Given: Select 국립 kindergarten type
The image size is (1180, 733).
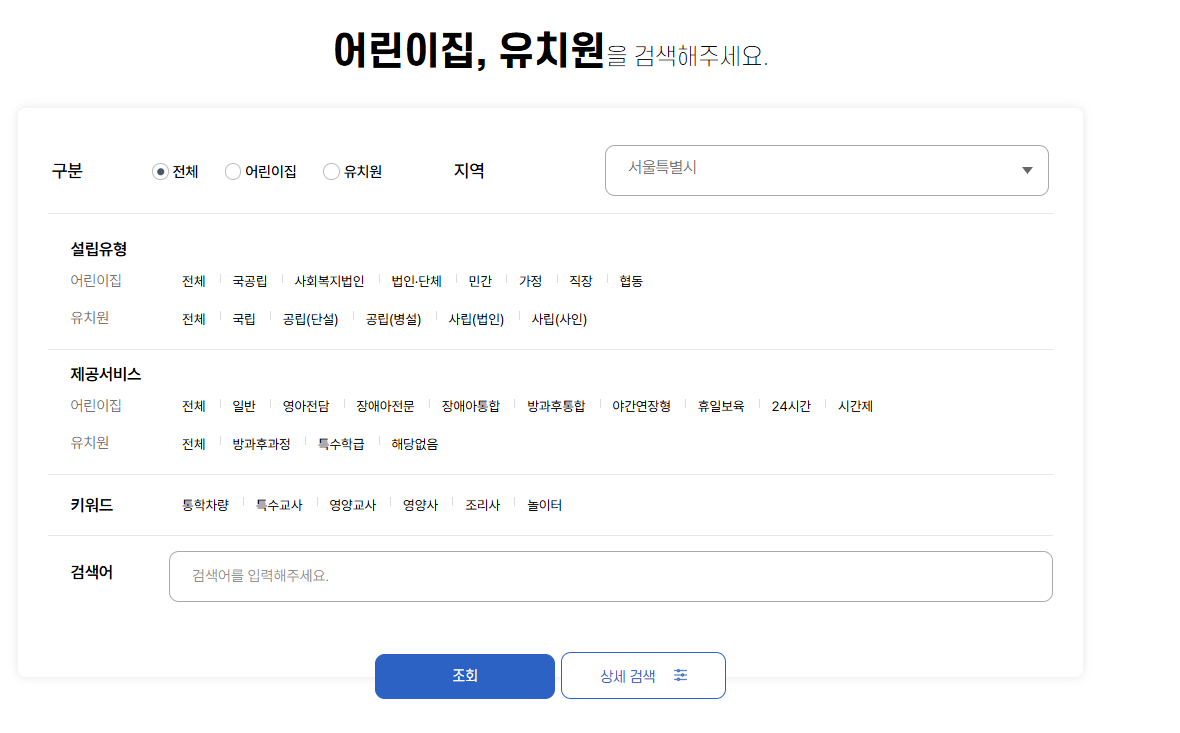Looking at the screenshot, I should point(244,319).
